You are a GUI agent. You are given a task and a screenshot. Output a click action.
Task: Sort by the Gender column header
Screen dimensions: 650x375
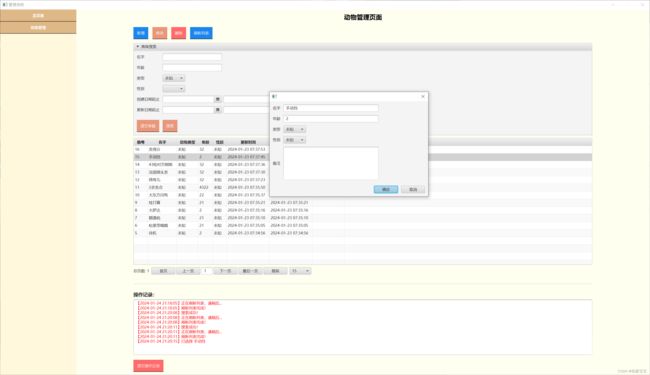tap(219, 142)
